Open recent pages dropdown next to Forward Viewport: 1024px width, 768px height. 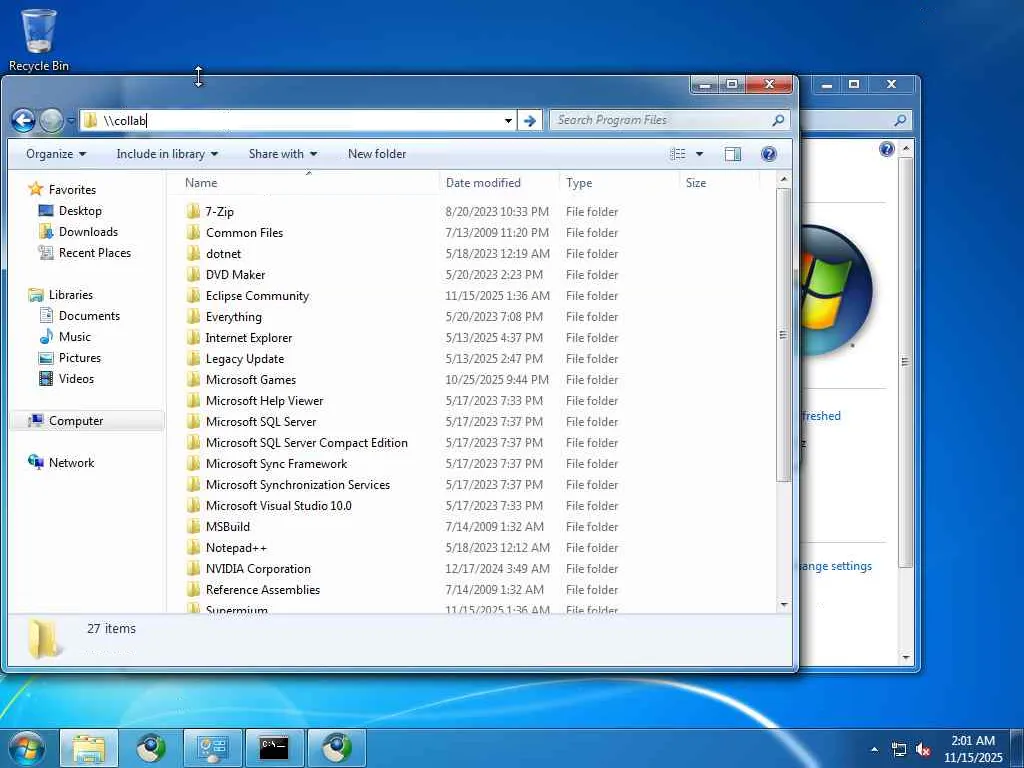pyautogui.click(x=71, y=121)
